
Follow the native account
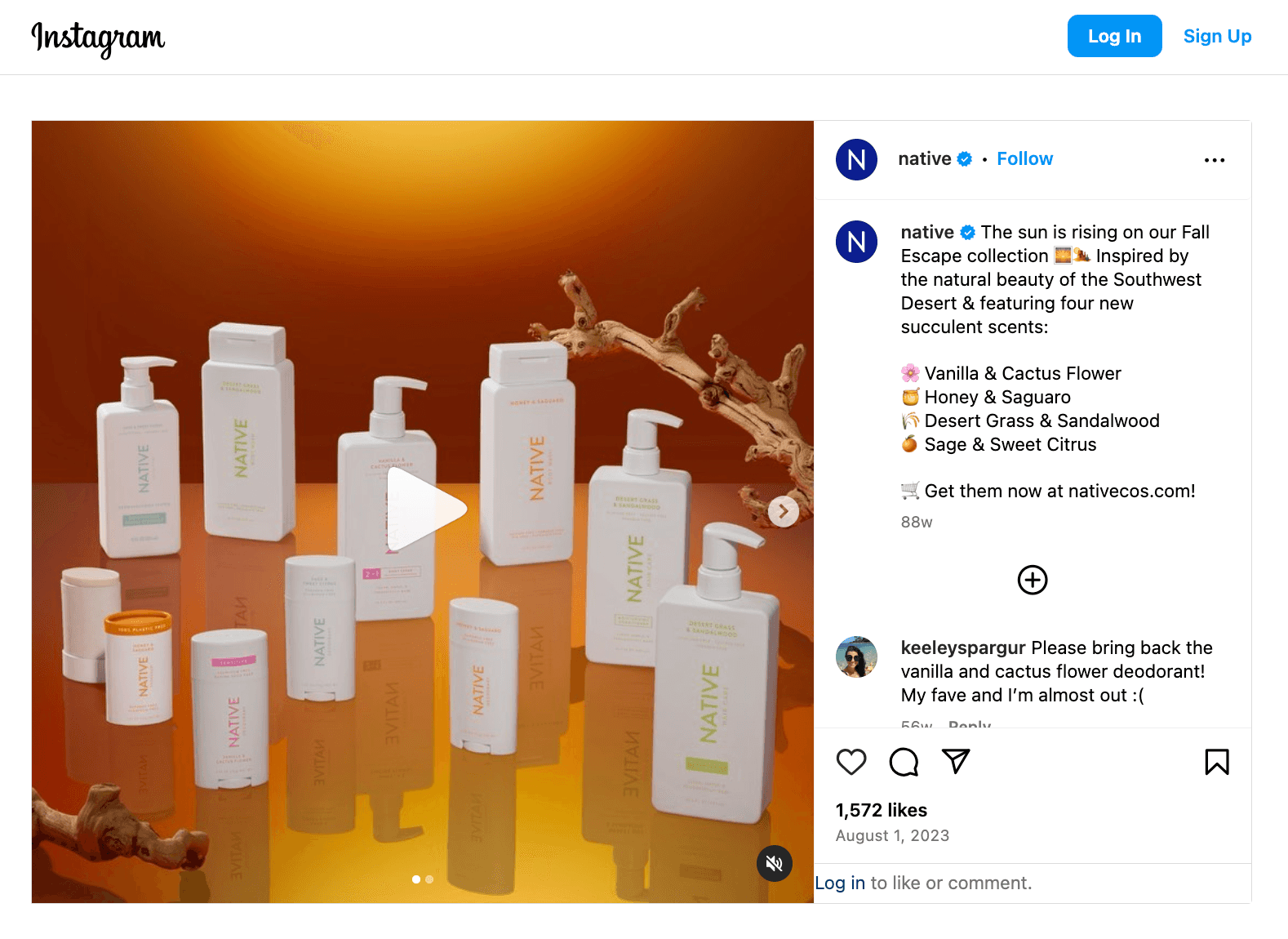pyautogui.click(x=1024, y=159)
